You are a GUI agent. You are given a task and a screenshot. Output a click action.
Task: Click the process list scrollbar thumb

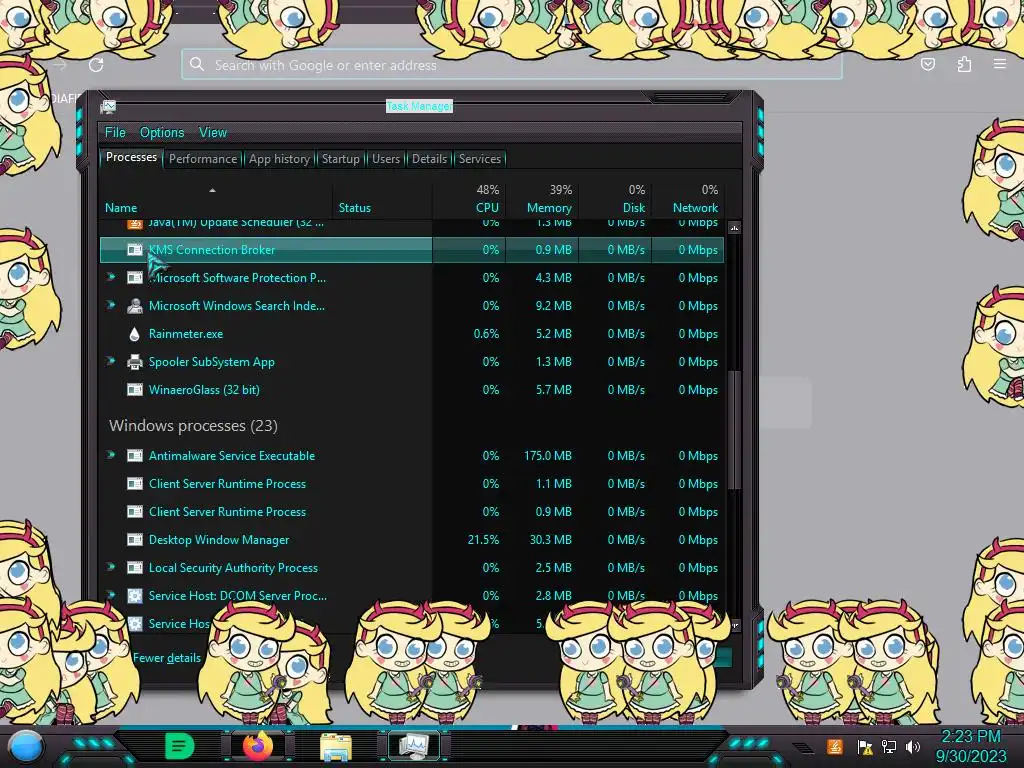[x=735, y=430]
